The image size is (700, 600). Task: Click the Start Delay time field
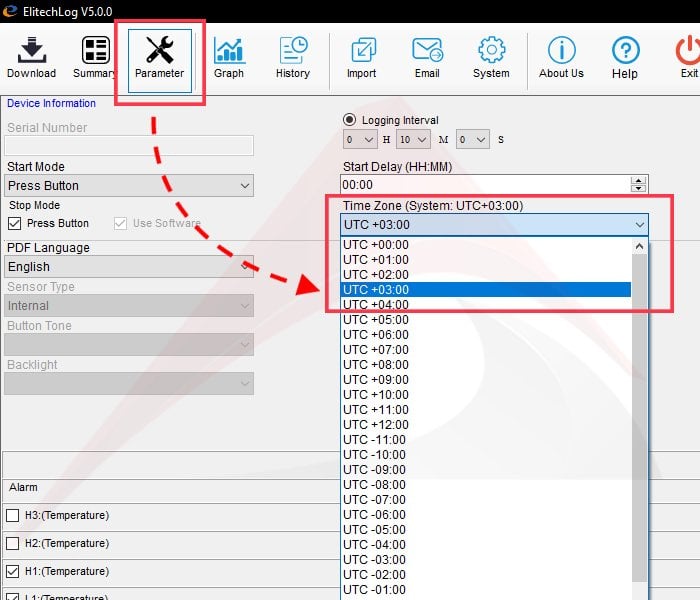pyautogui.click(x=485, y=185)
